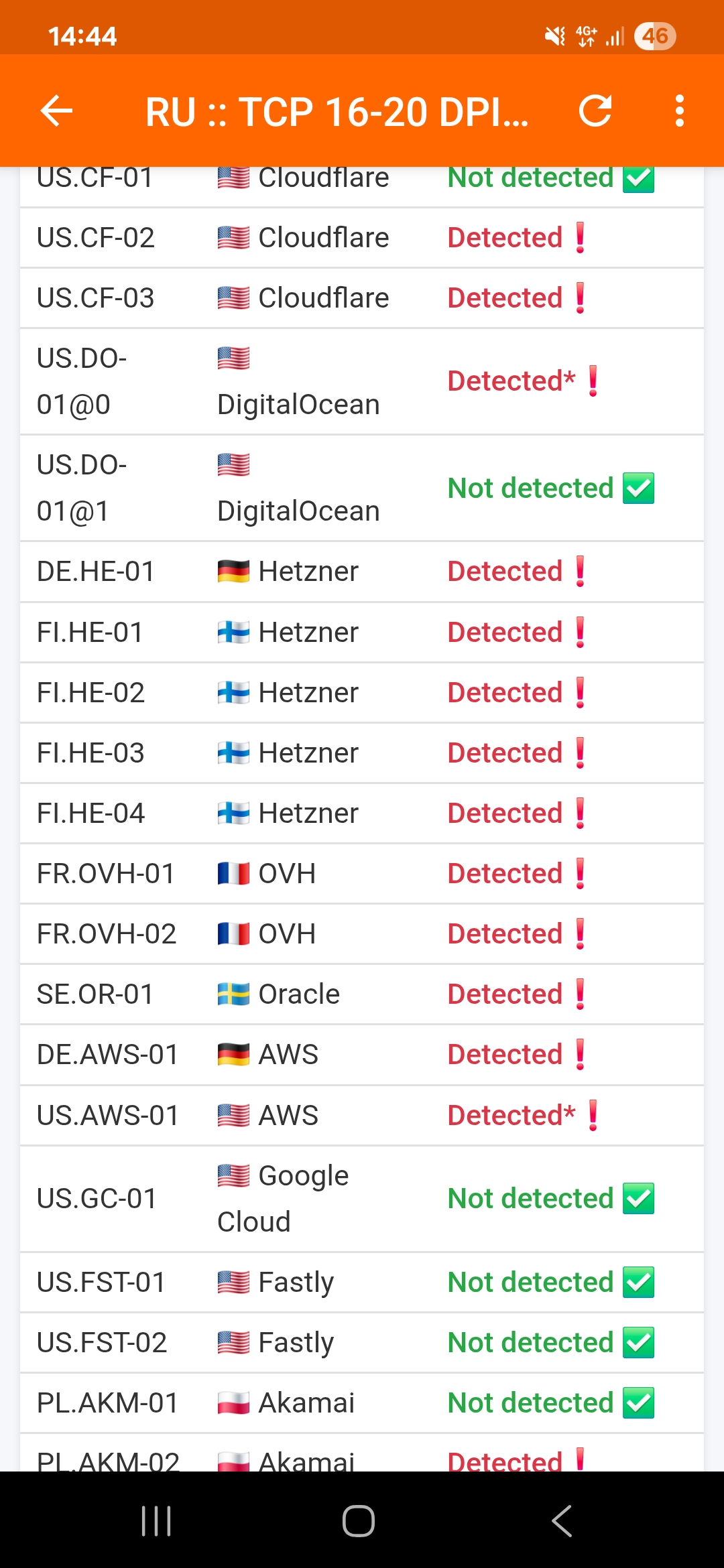
Task: Tap the Android recent apps button
Action: (156, 1520)
